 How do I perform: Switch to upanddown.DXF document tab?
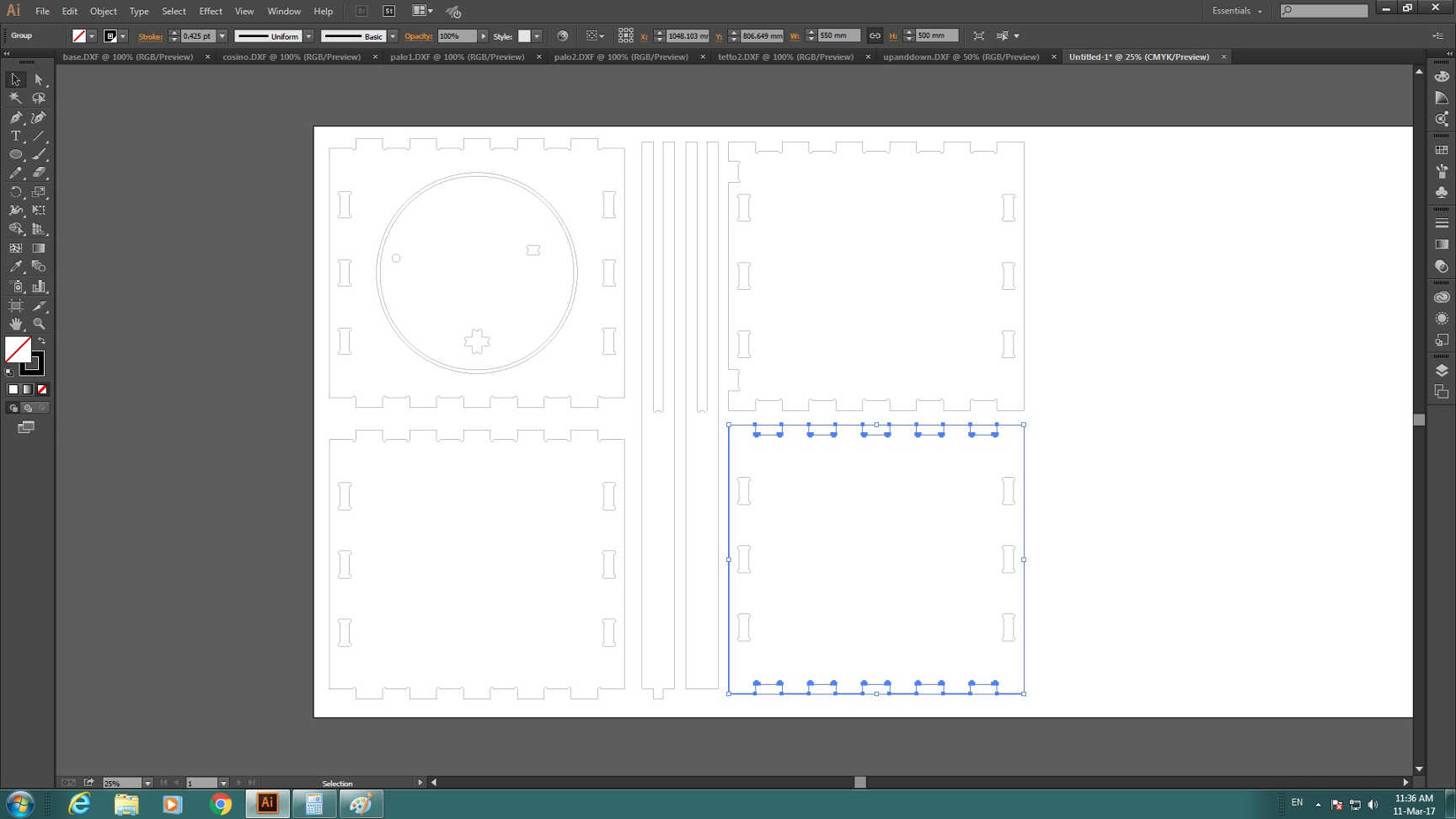(961, 56)
